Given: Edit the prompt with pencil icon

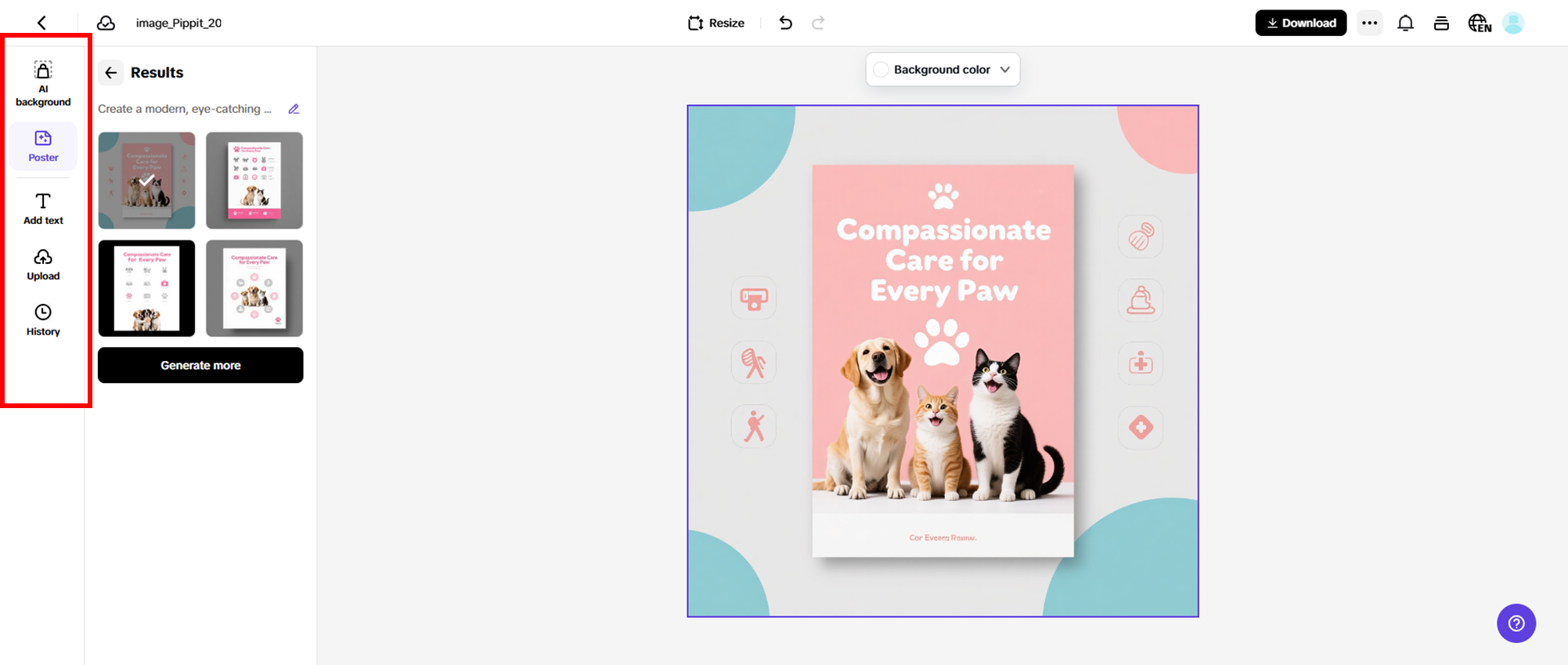Looking at the screenshot, I should (x=294, y=109).
